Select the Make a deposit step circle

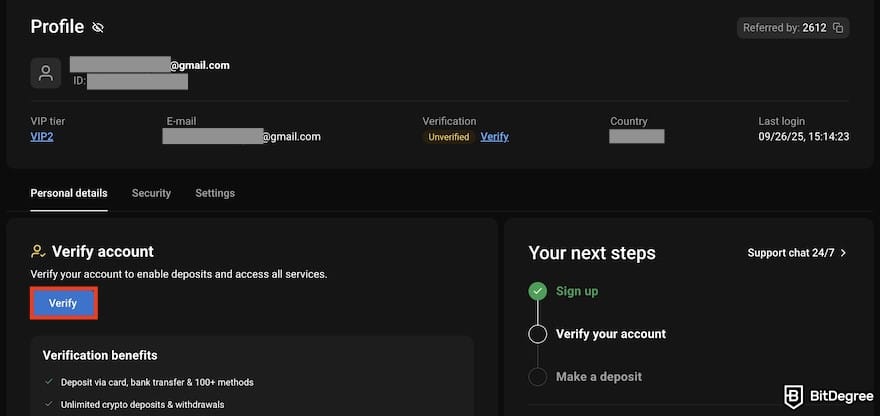(x=538, y=377)
